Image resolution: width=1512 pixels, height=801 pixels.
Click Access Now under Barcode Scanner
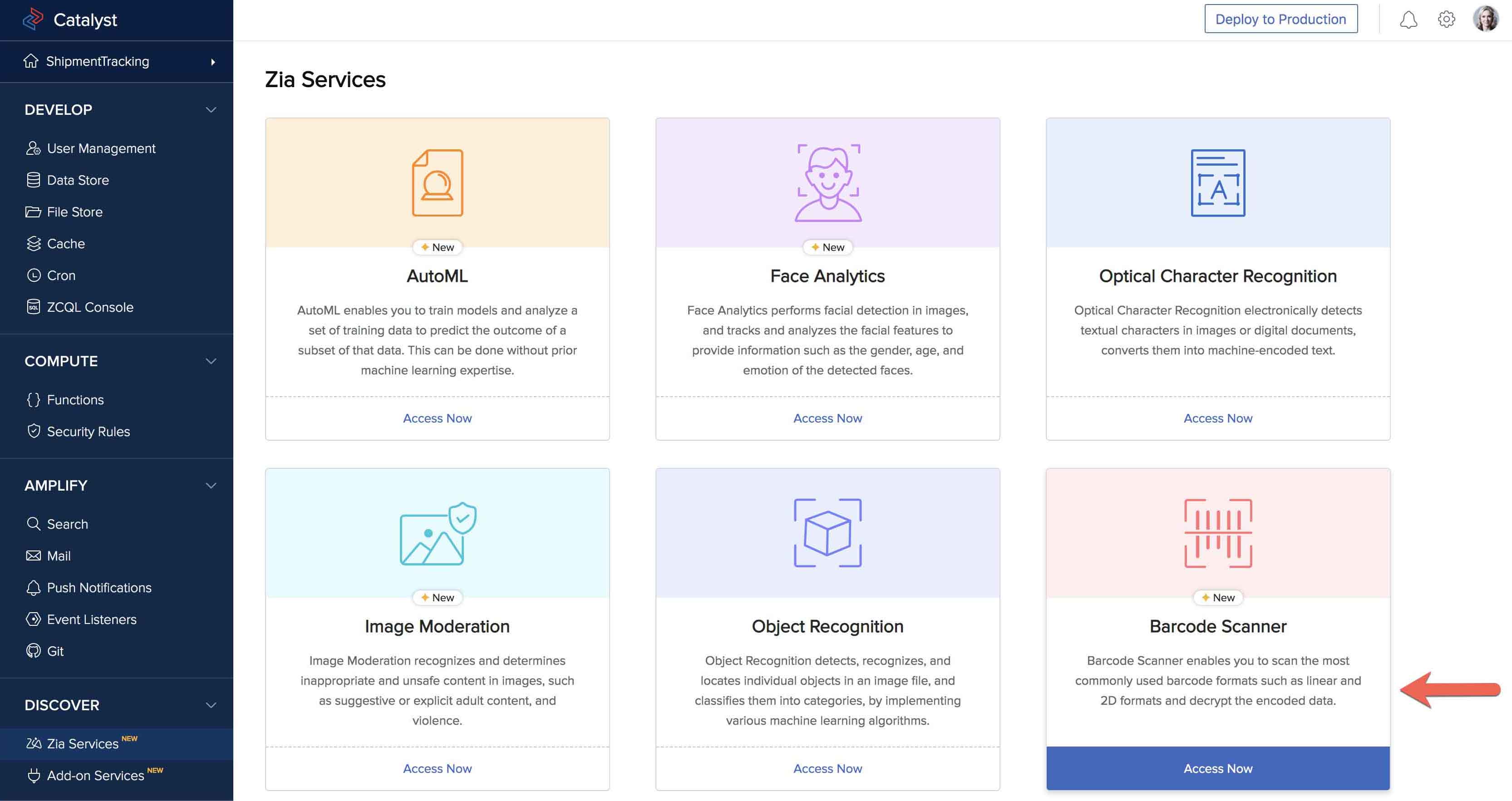(1218, 768)
